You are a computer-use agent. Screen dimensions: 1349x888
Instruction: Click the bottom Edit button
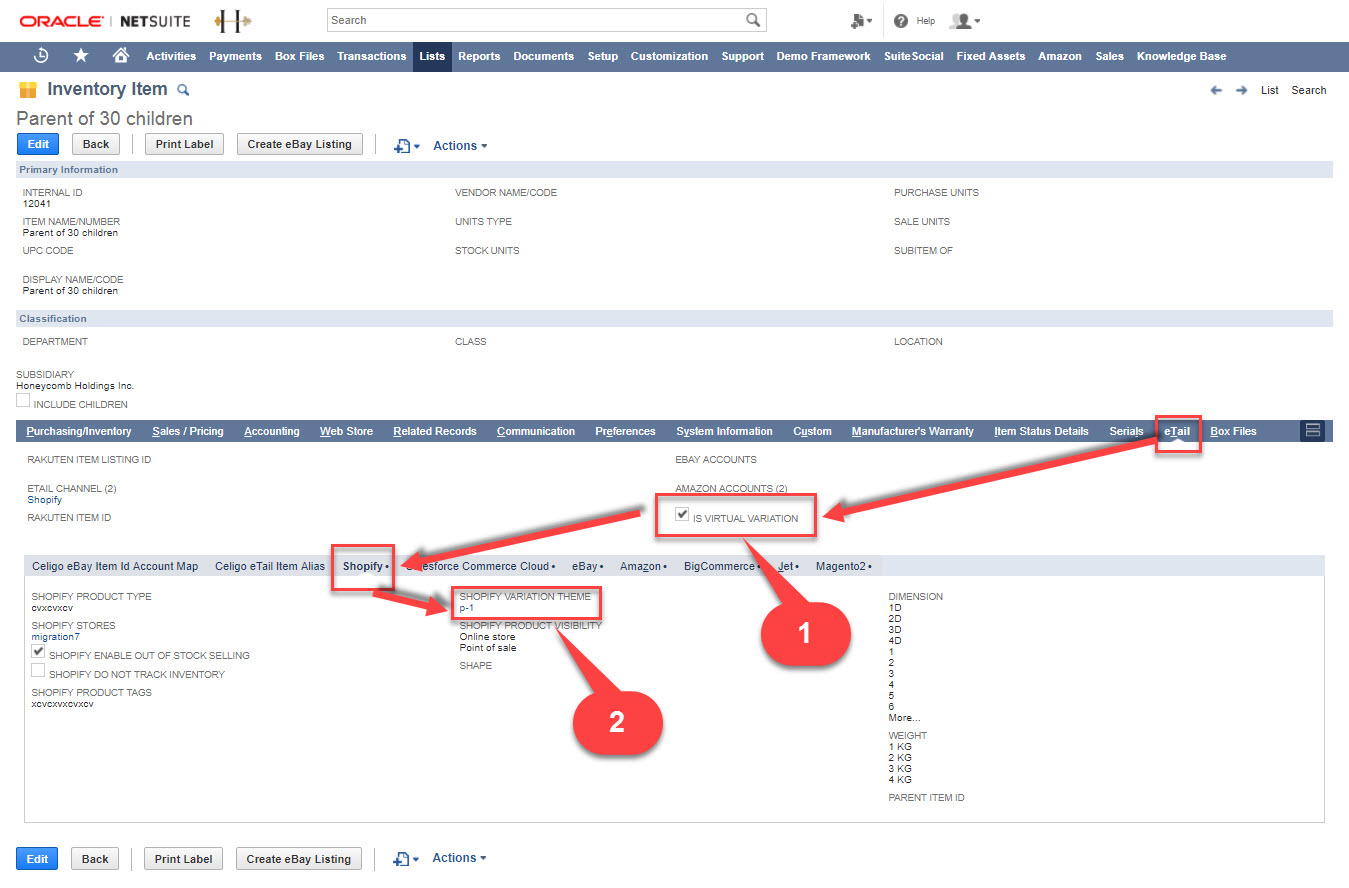[37, 859]
